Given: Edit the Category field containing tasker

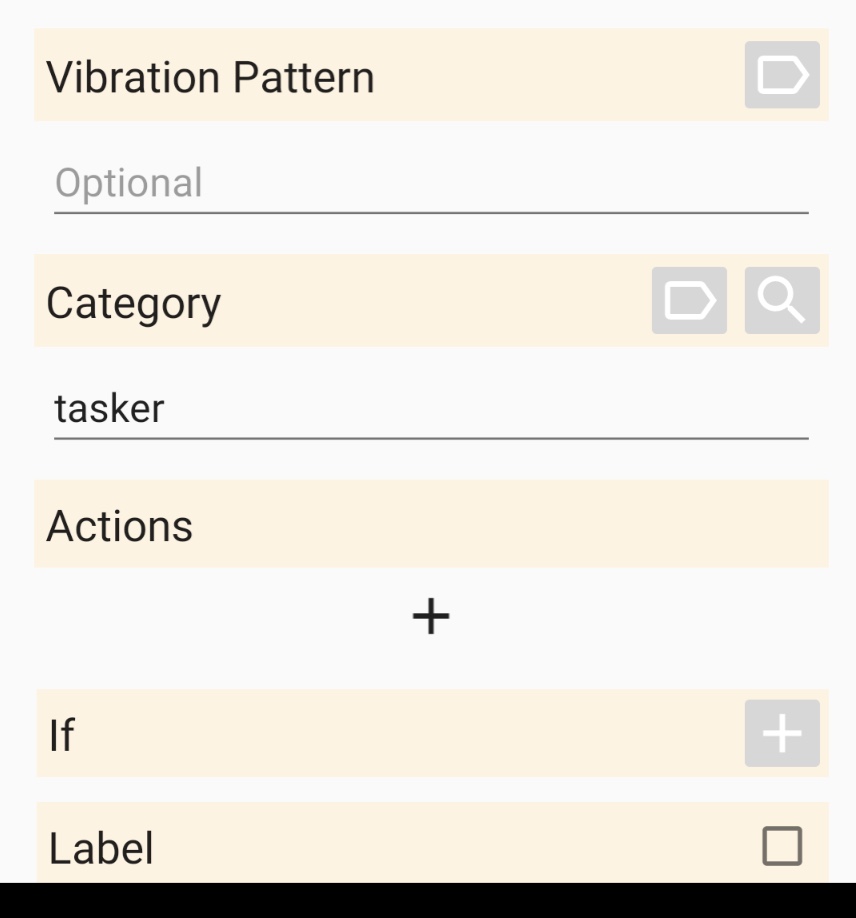Looking at the screenshot, I should pos(431,408).
